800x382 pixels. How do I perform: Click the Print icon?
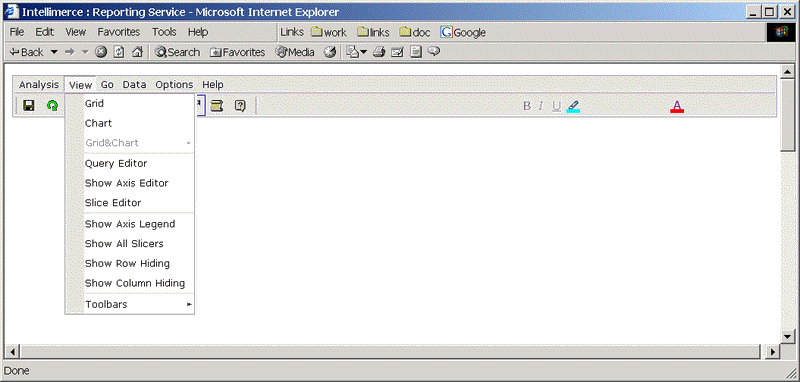[379, 52]
